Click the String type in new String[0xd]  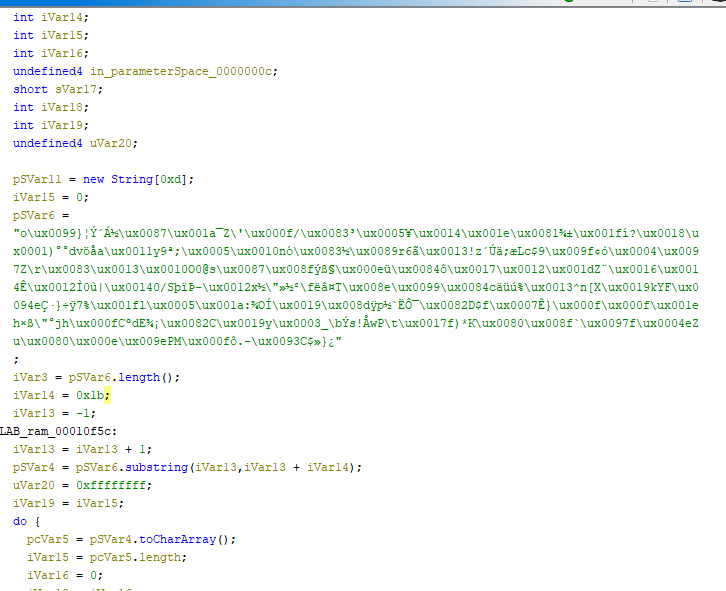[132, 179]
